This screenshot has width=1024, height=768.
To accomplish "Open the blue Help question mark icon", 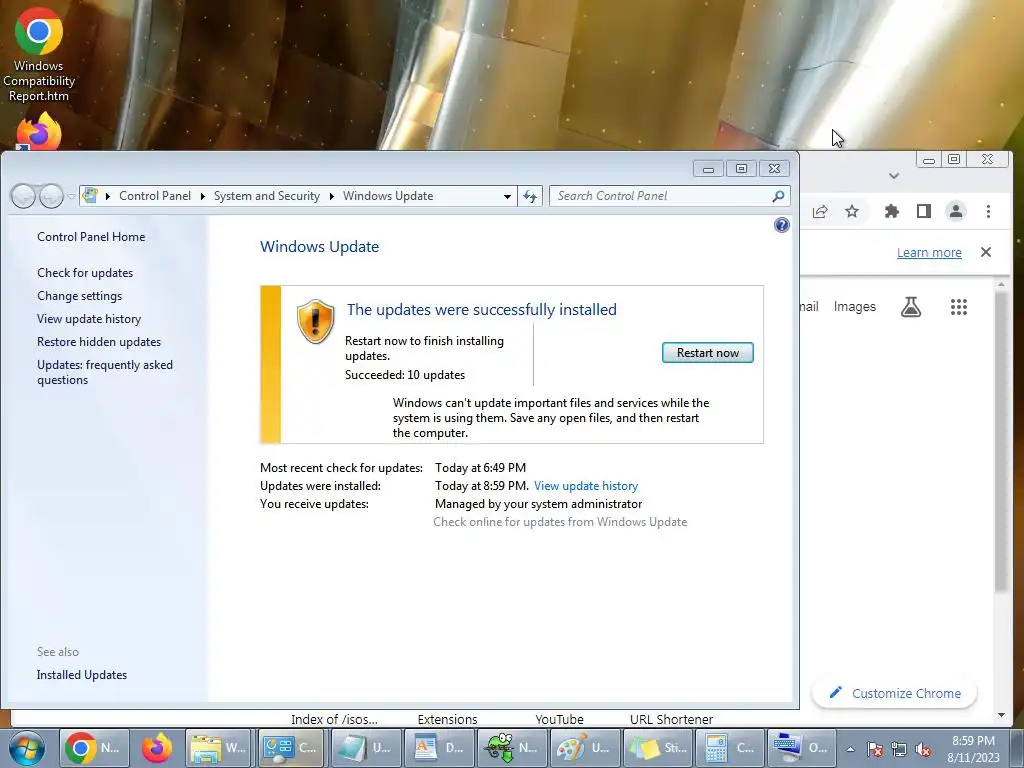I will 782,225.
